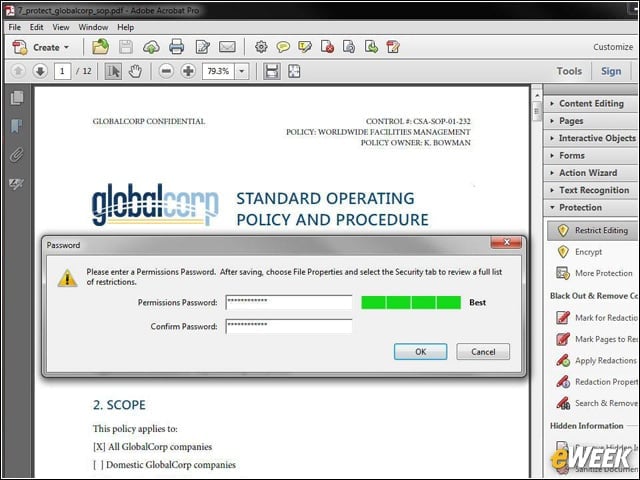Click the green password strength meter

(x=411, y=302)
